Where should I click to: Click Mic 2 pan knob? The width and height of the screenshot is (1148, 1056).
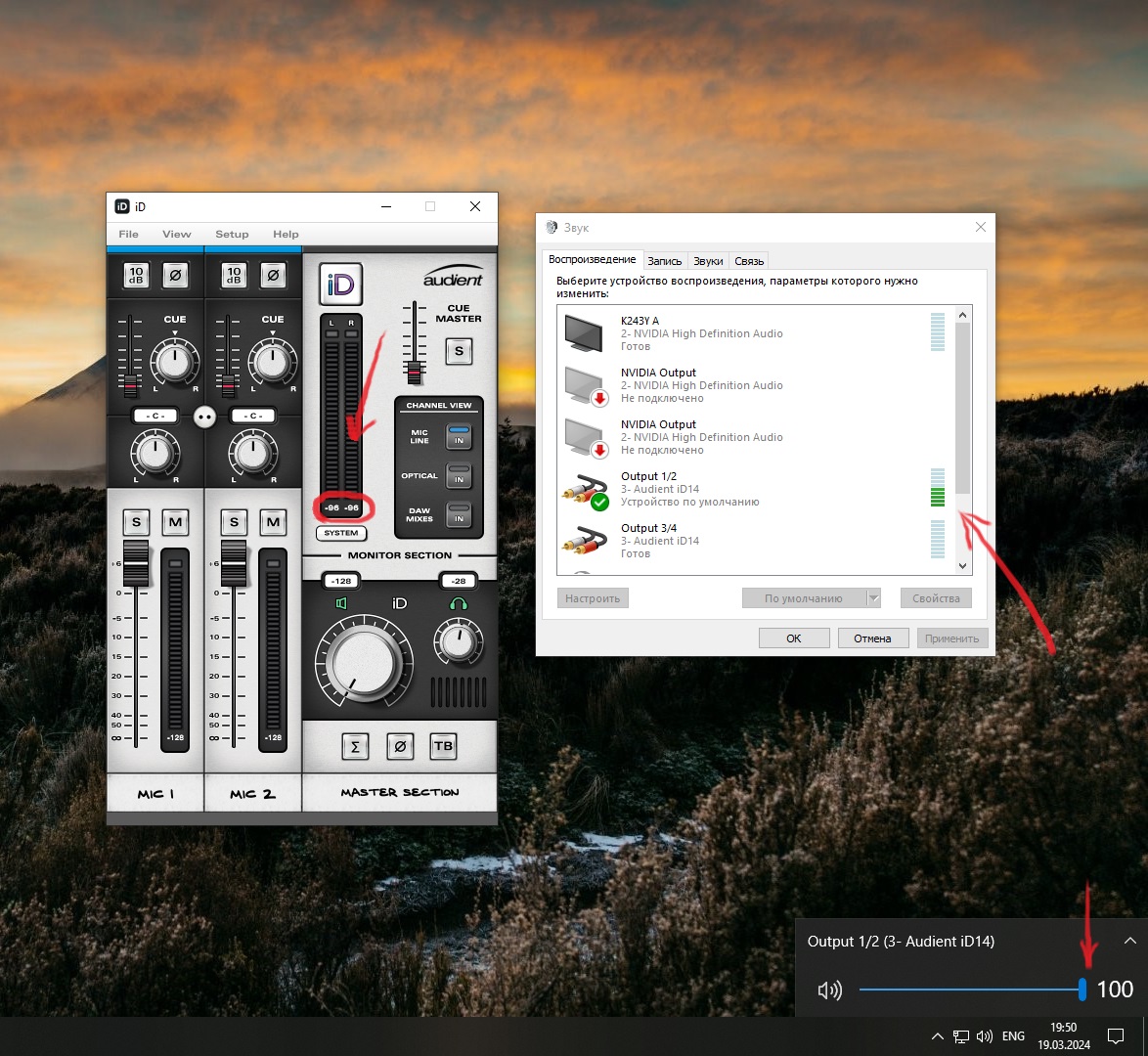252,454
